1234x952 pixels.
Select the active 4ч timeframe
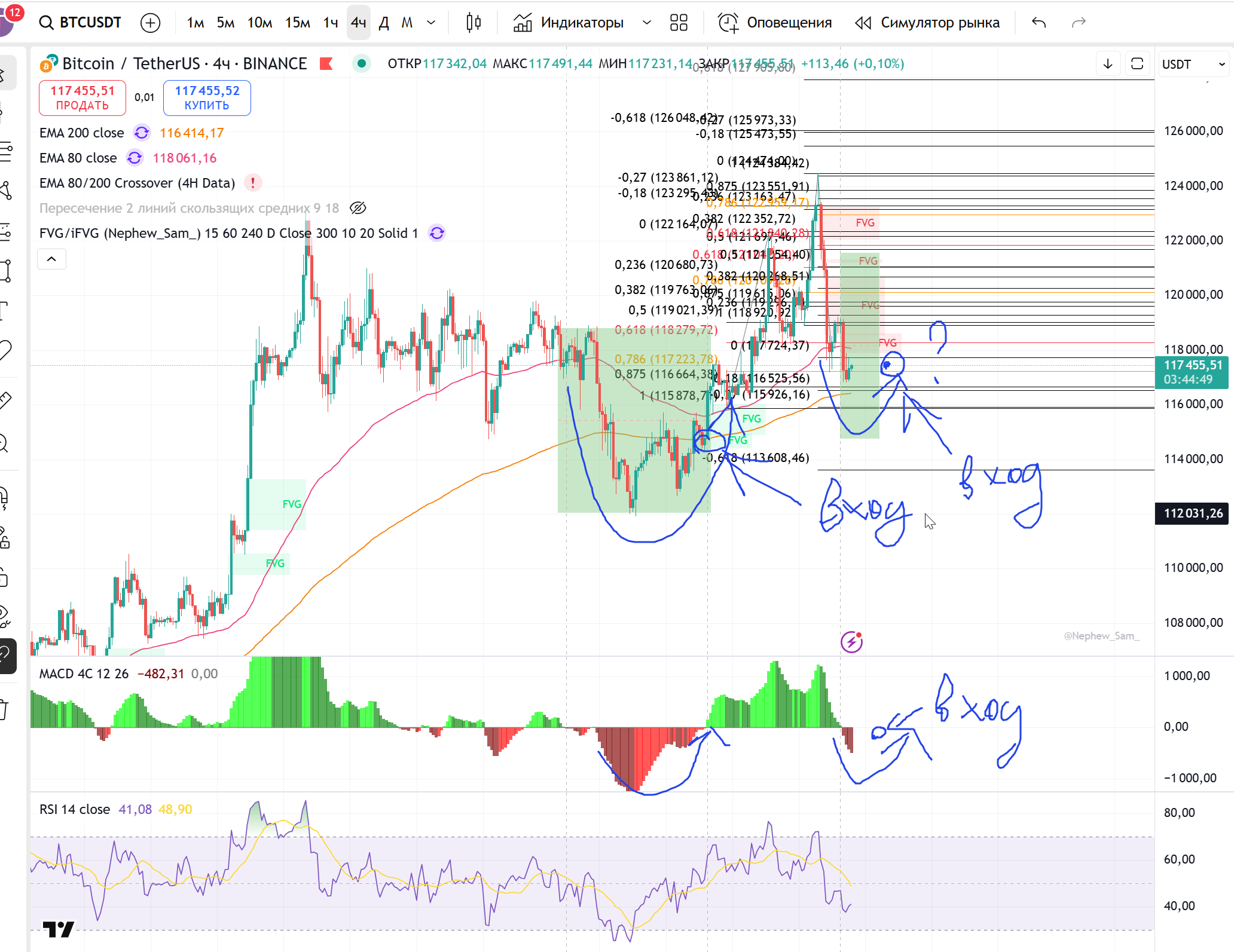(358, 23)
